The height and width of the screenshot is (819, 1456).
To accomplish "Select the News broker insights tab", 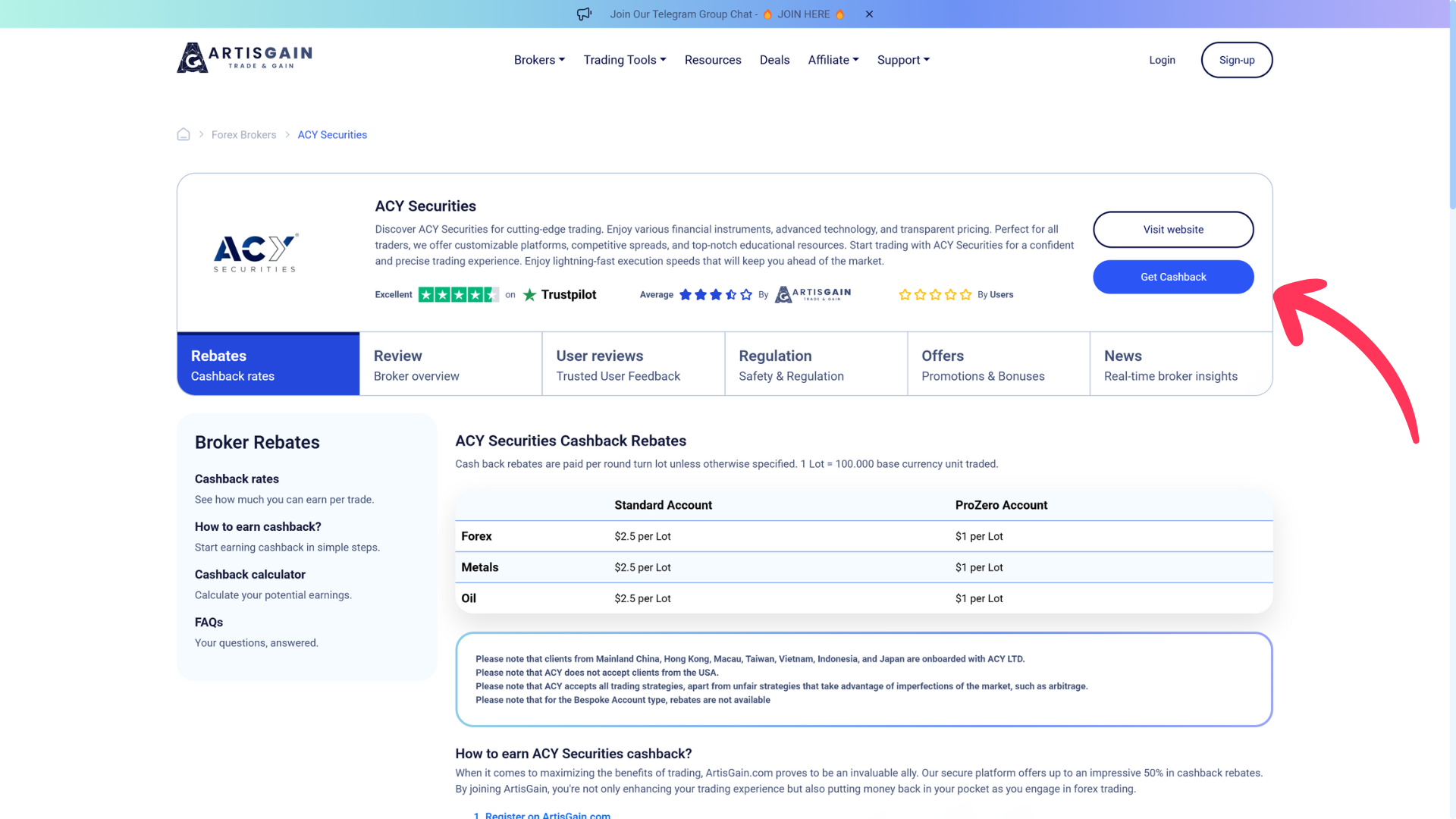I will point(1181,364).
